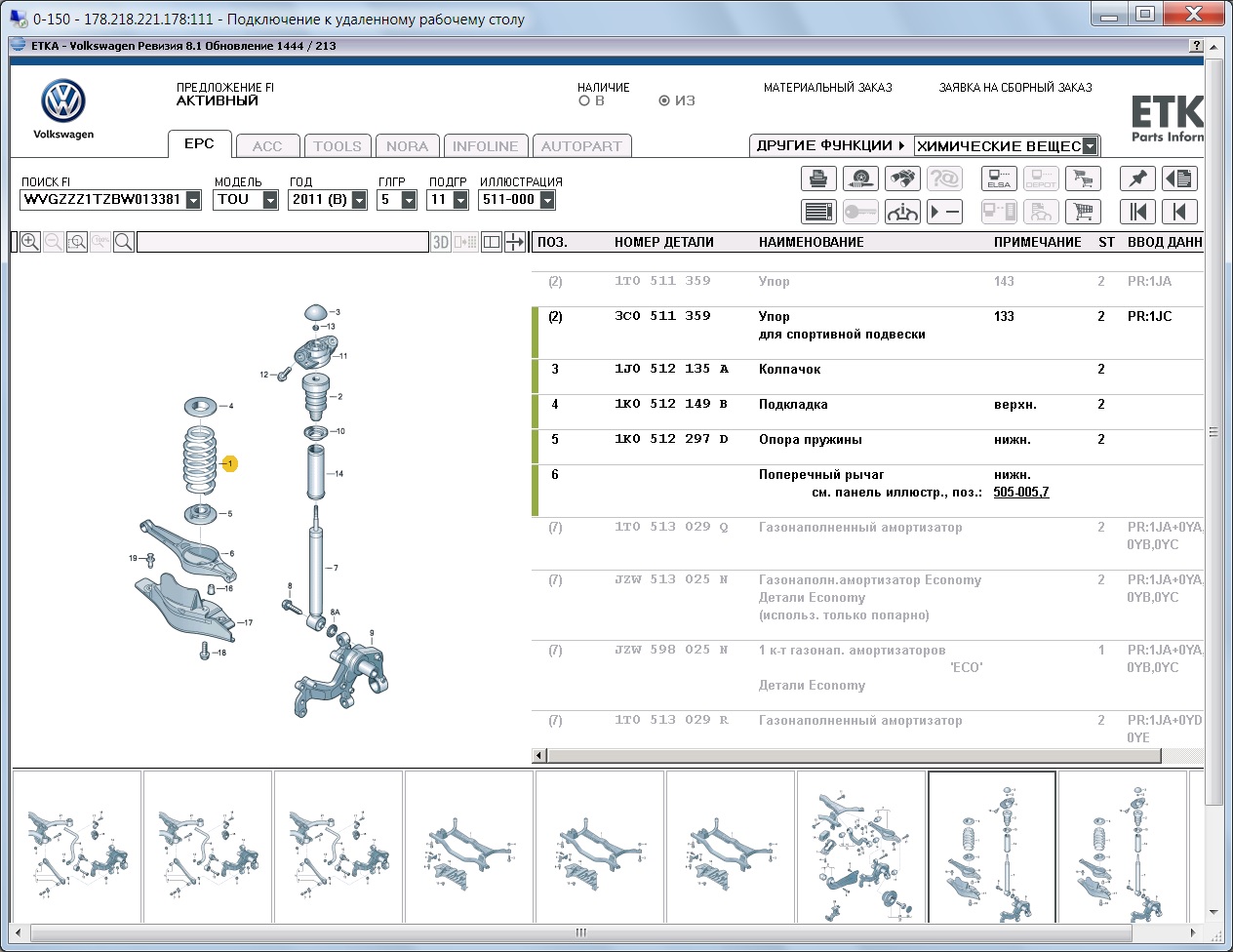Switch to the EPC tab
1233x952 pixels.
(199, 143)
